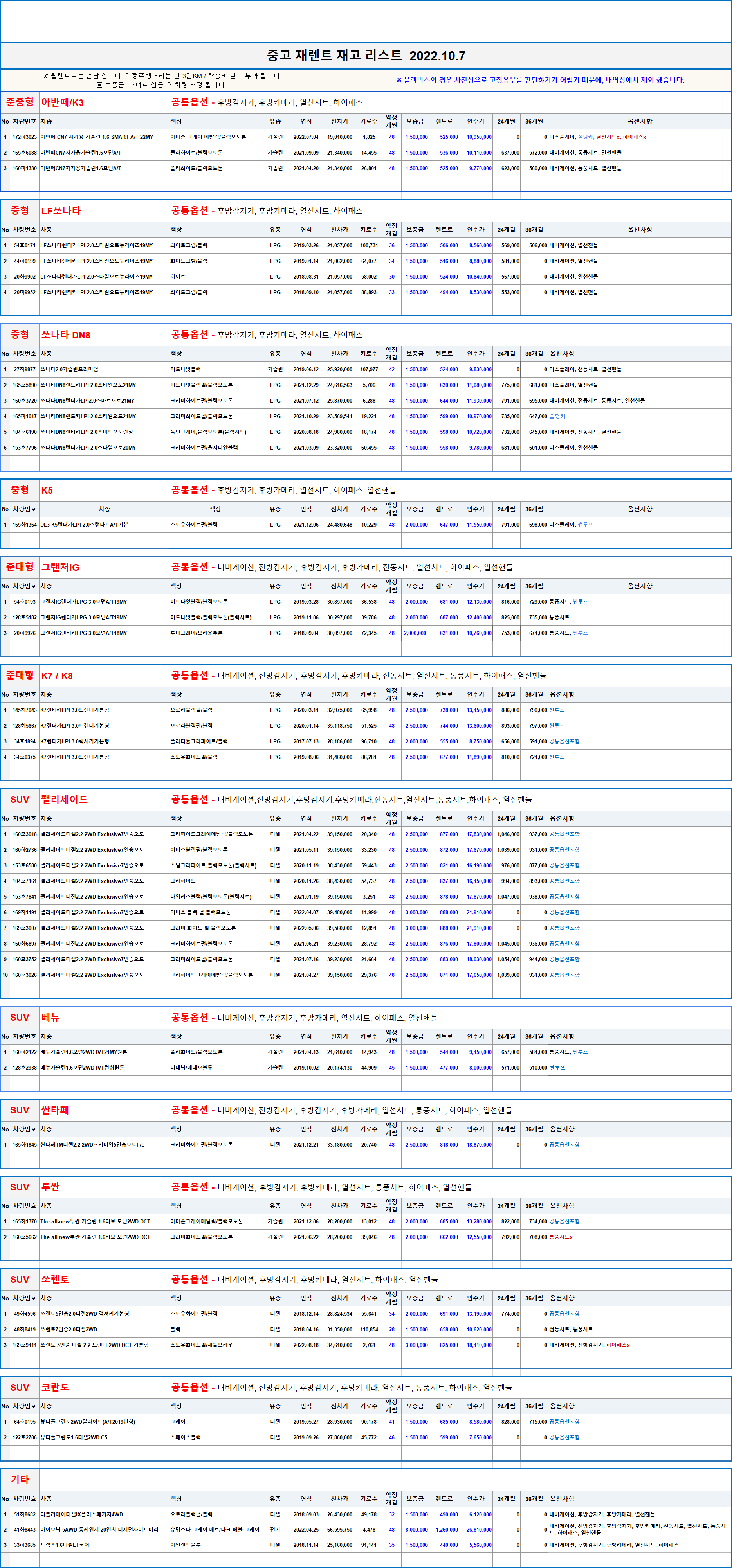Click the color cell '더데님/메테오블루'

pos(191,1068)
